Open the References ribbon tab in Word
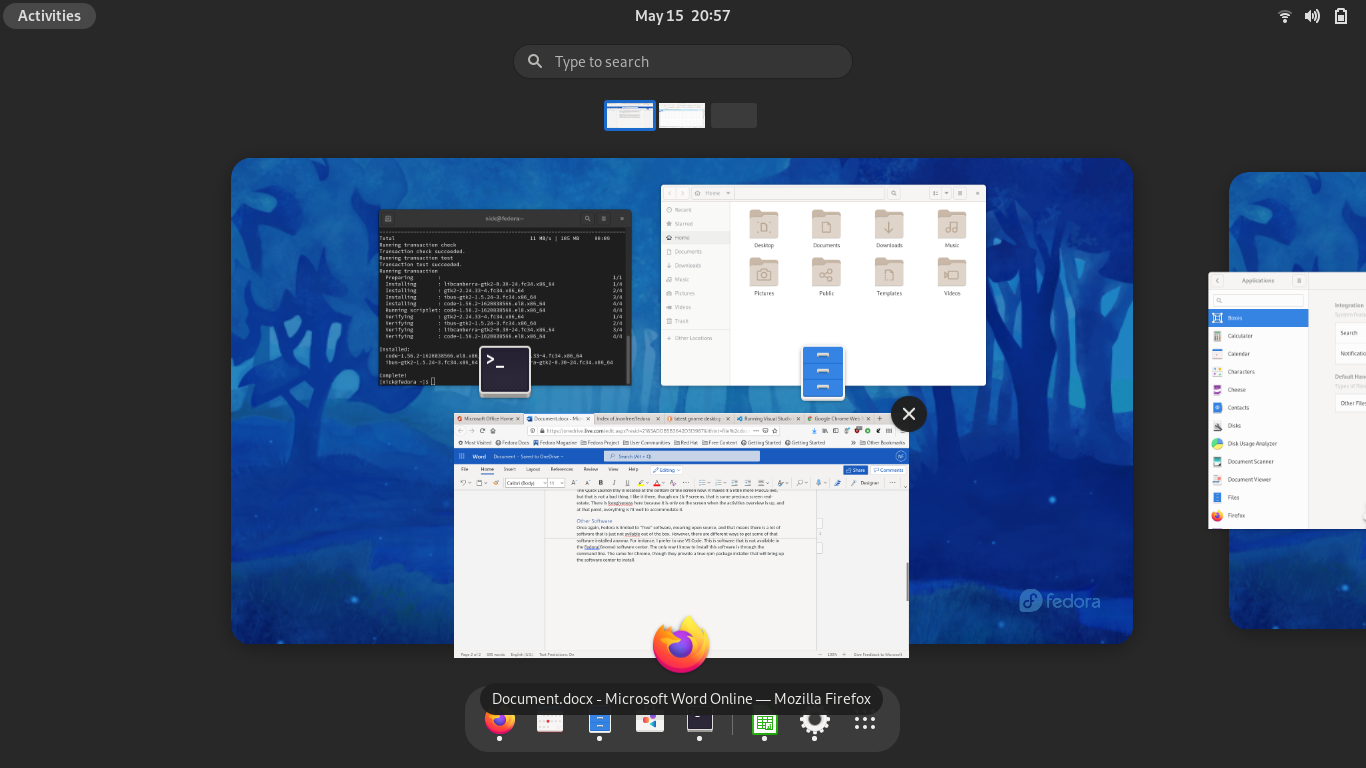 coord(562,468)
